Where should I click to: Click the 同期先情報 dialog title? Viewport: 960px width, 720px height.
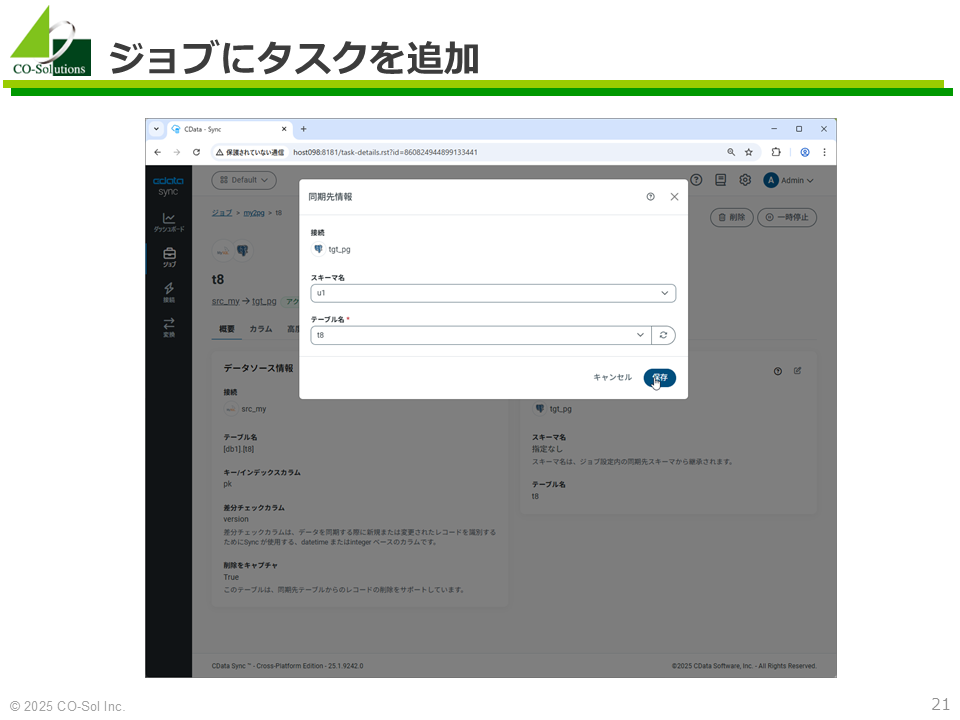331,197
